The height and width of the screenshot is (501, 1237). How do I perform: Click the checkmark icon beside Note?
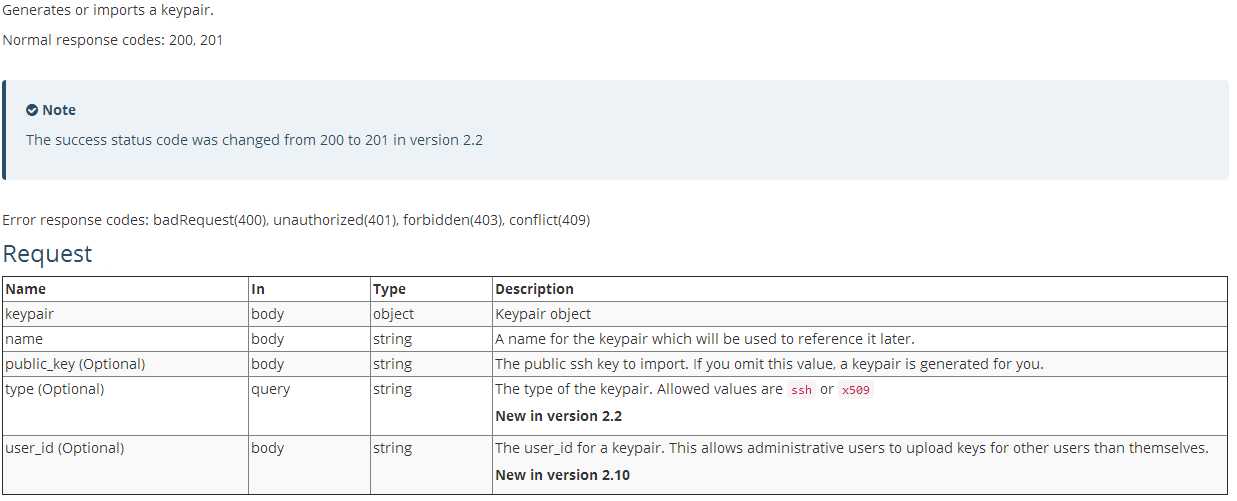click(x=32, y=110)
